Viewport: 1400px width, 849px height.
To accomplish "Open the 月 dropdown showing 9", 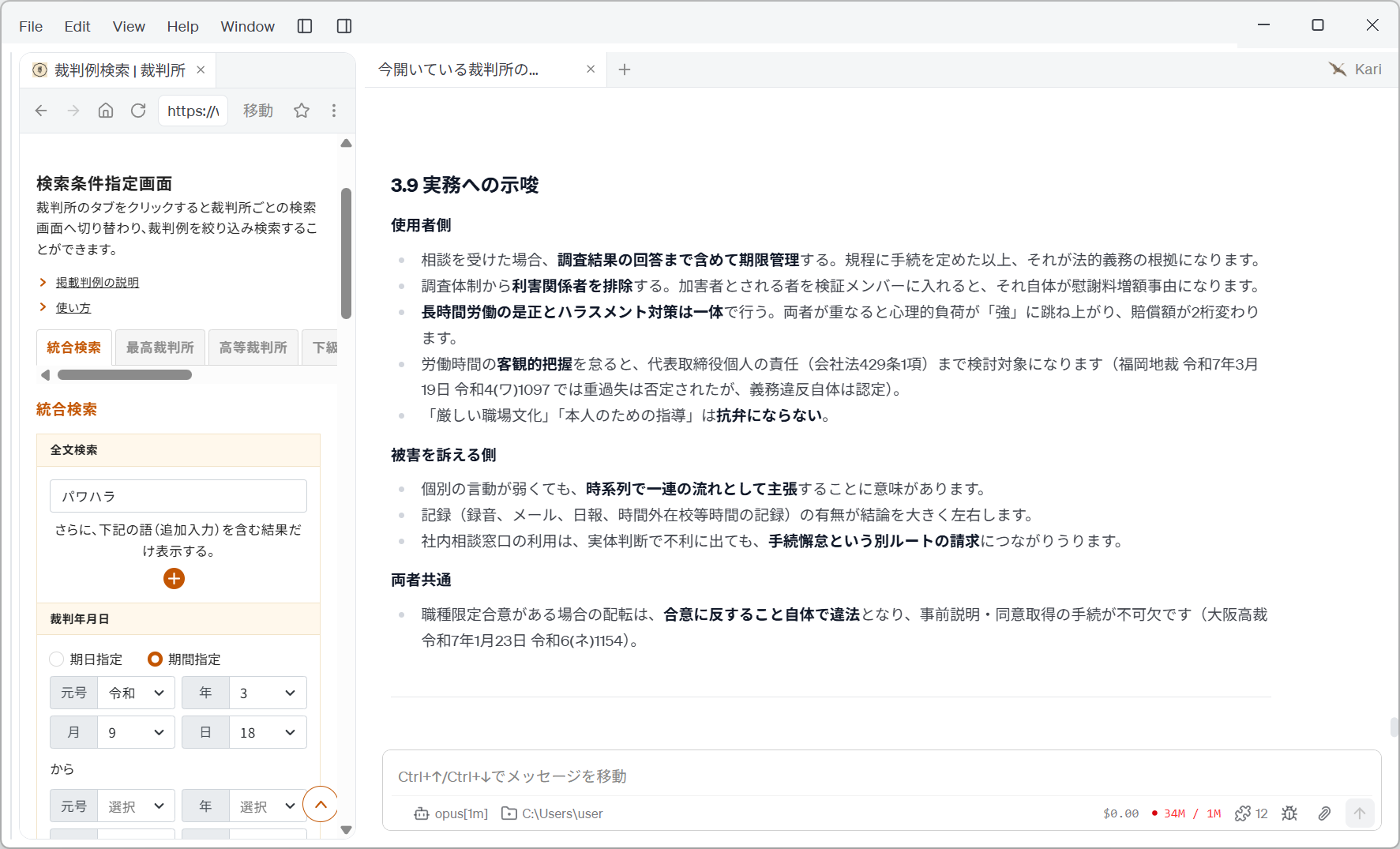I will pyautogui.click(x=136, y=732).
